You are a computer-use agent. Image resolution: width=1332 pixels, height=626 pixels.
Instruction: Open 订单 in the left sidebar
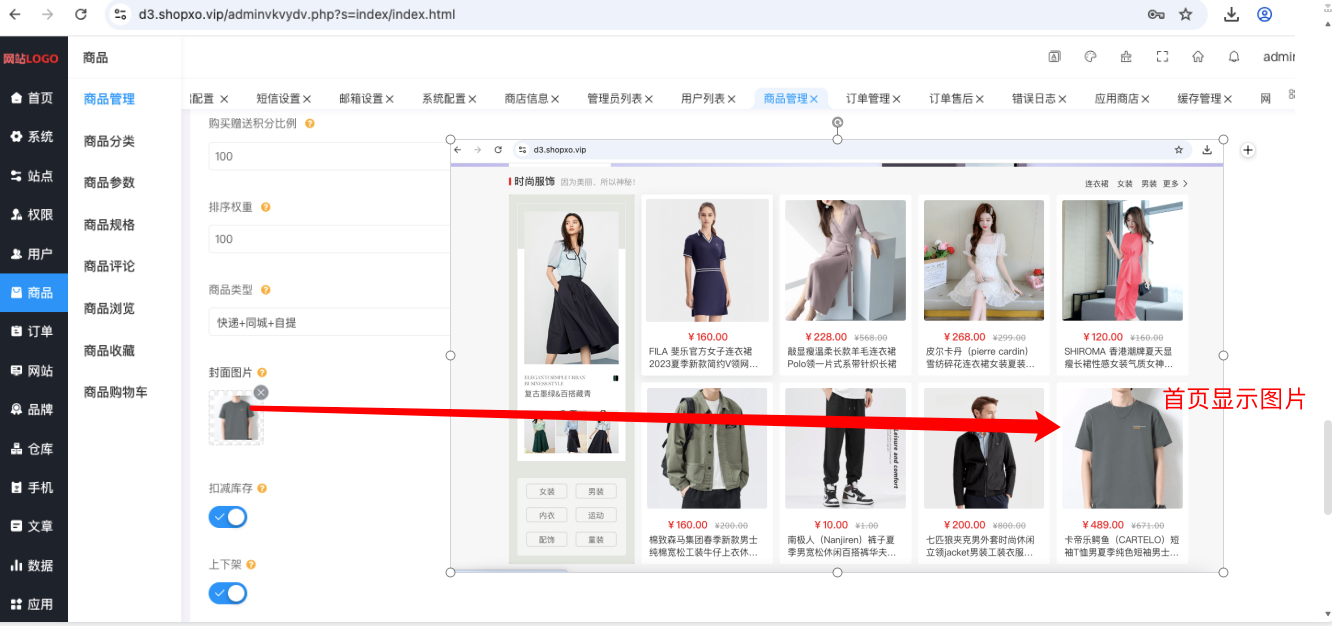tap(34, 331)
